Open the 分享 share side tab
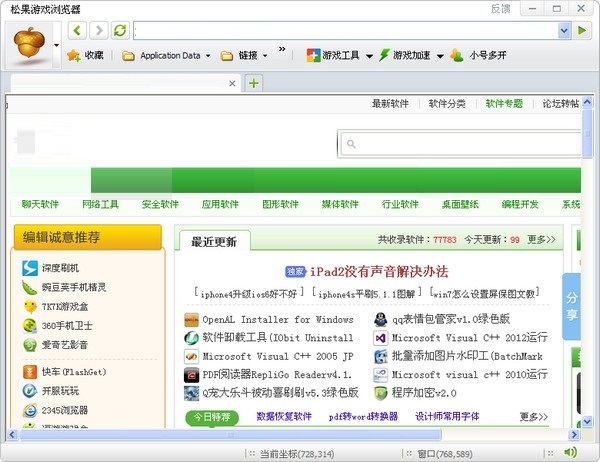The image size is (600, 462). tap(572, 306)
